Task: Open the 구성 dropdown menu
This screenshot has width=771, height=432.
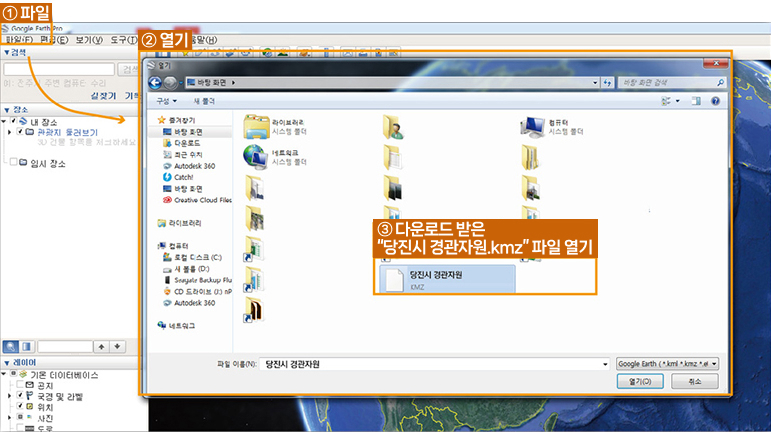Action: point(166,101)
